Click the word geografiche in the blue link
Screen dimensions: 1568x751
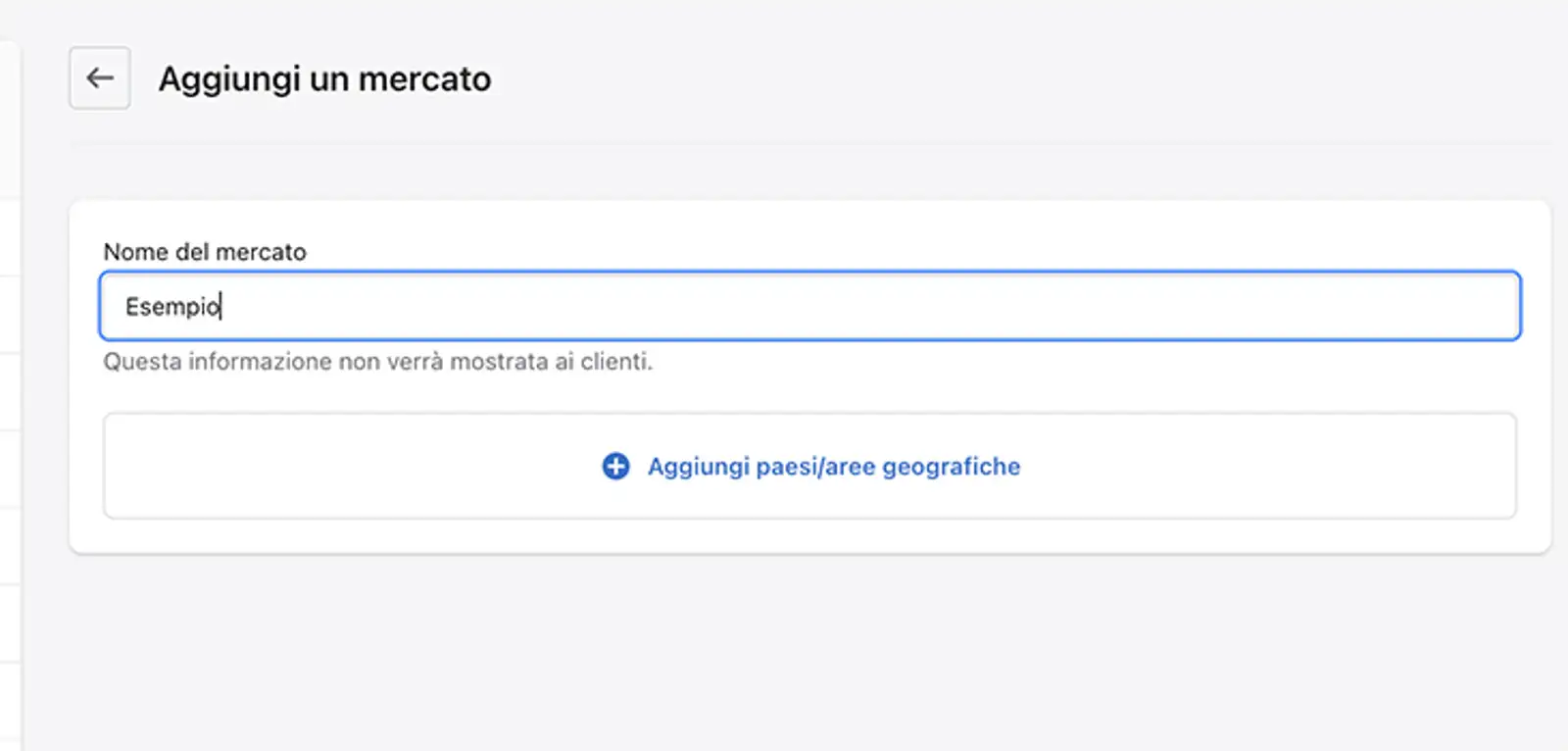click(951, 467)
